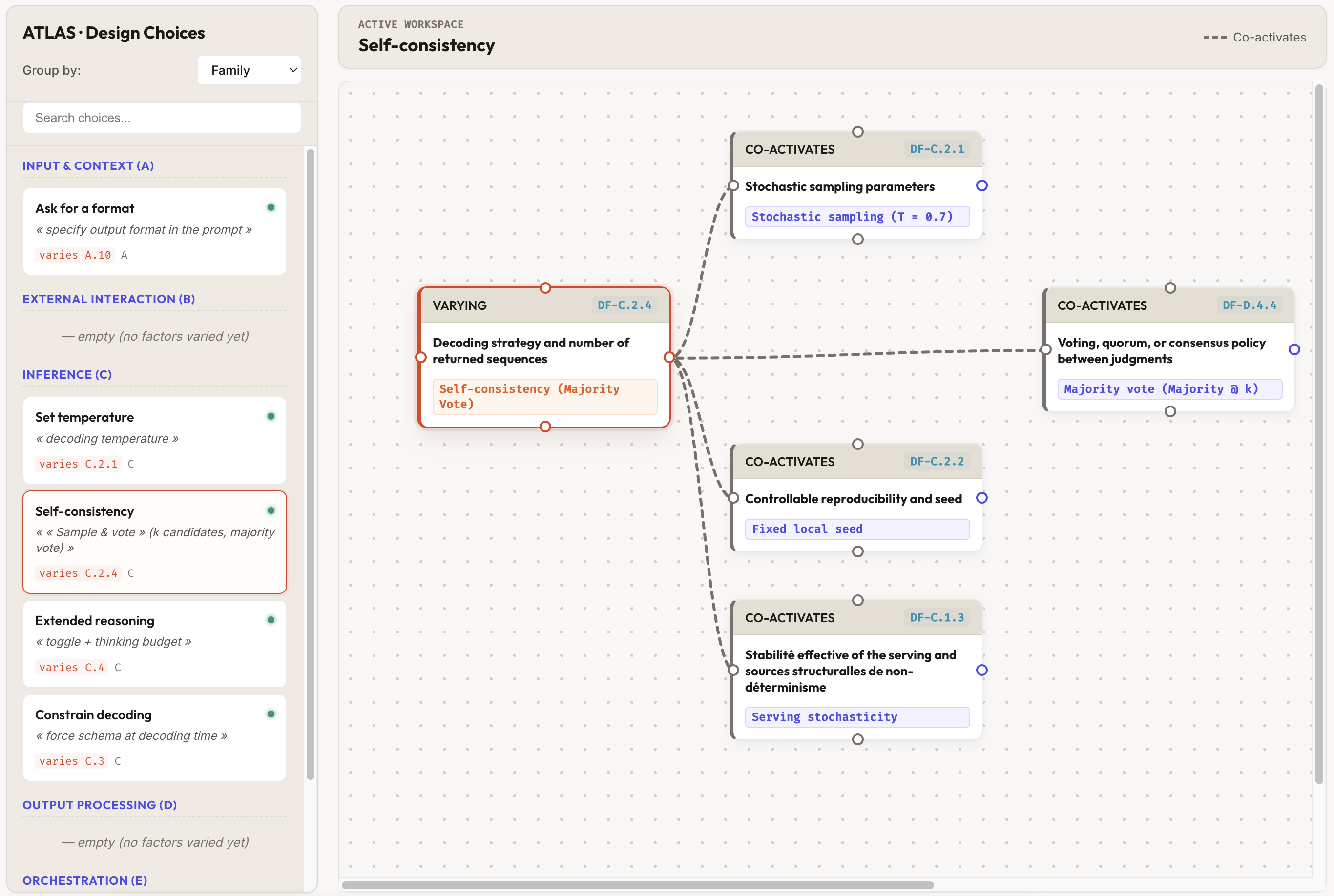Select the bottom handle of the DF-C.1.3 node

(x=858, y=739)
